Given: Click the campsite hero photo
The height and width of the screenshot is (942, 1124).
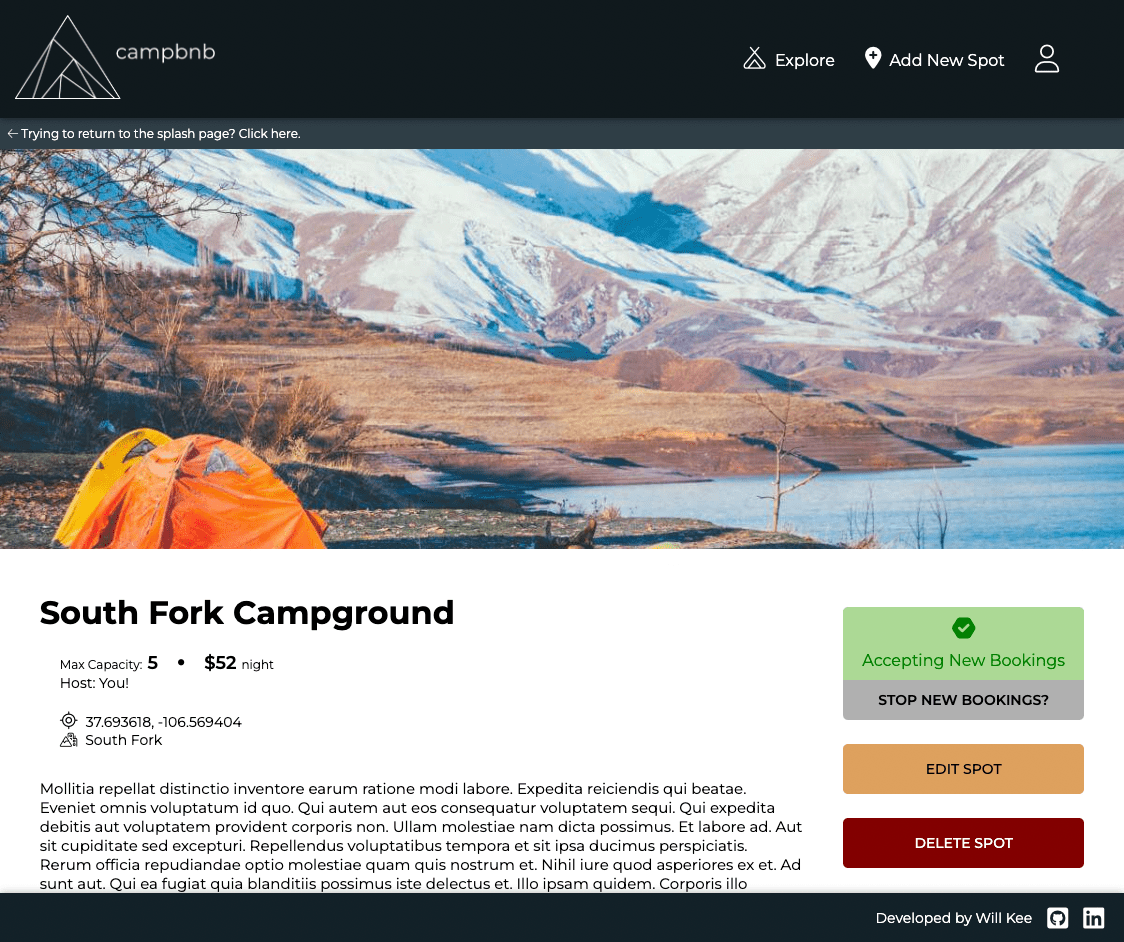Looking at the screenshot, I should tap(562, 349).
